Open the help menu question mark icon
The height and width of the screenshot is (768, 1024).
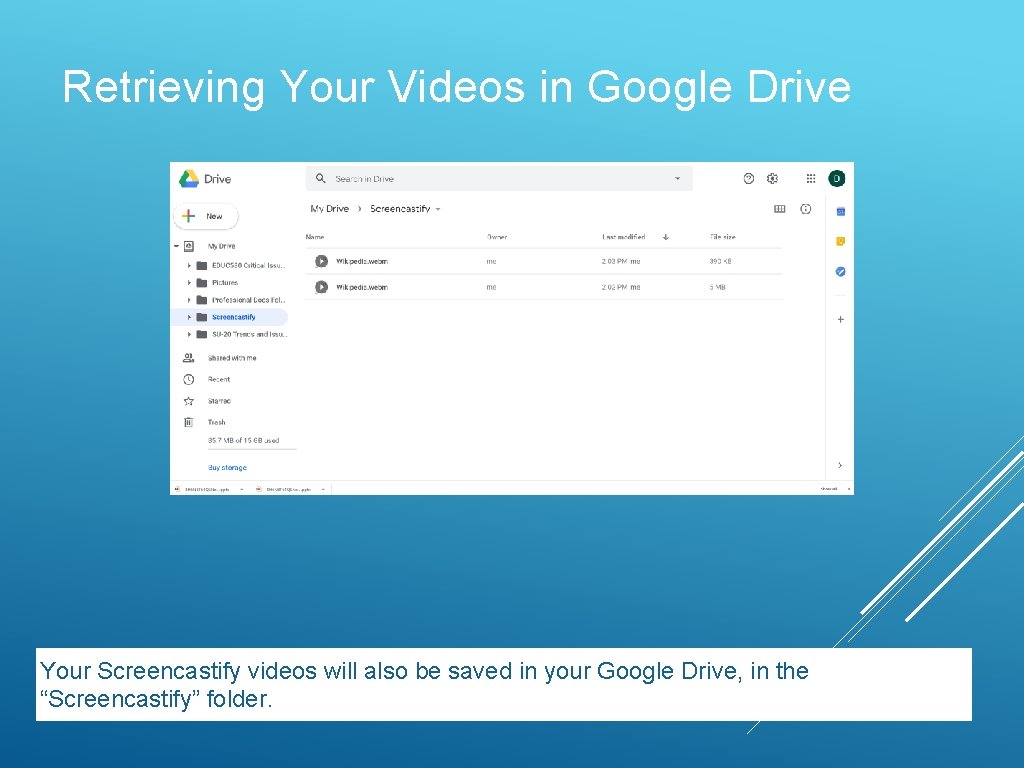tap(748, 178)
